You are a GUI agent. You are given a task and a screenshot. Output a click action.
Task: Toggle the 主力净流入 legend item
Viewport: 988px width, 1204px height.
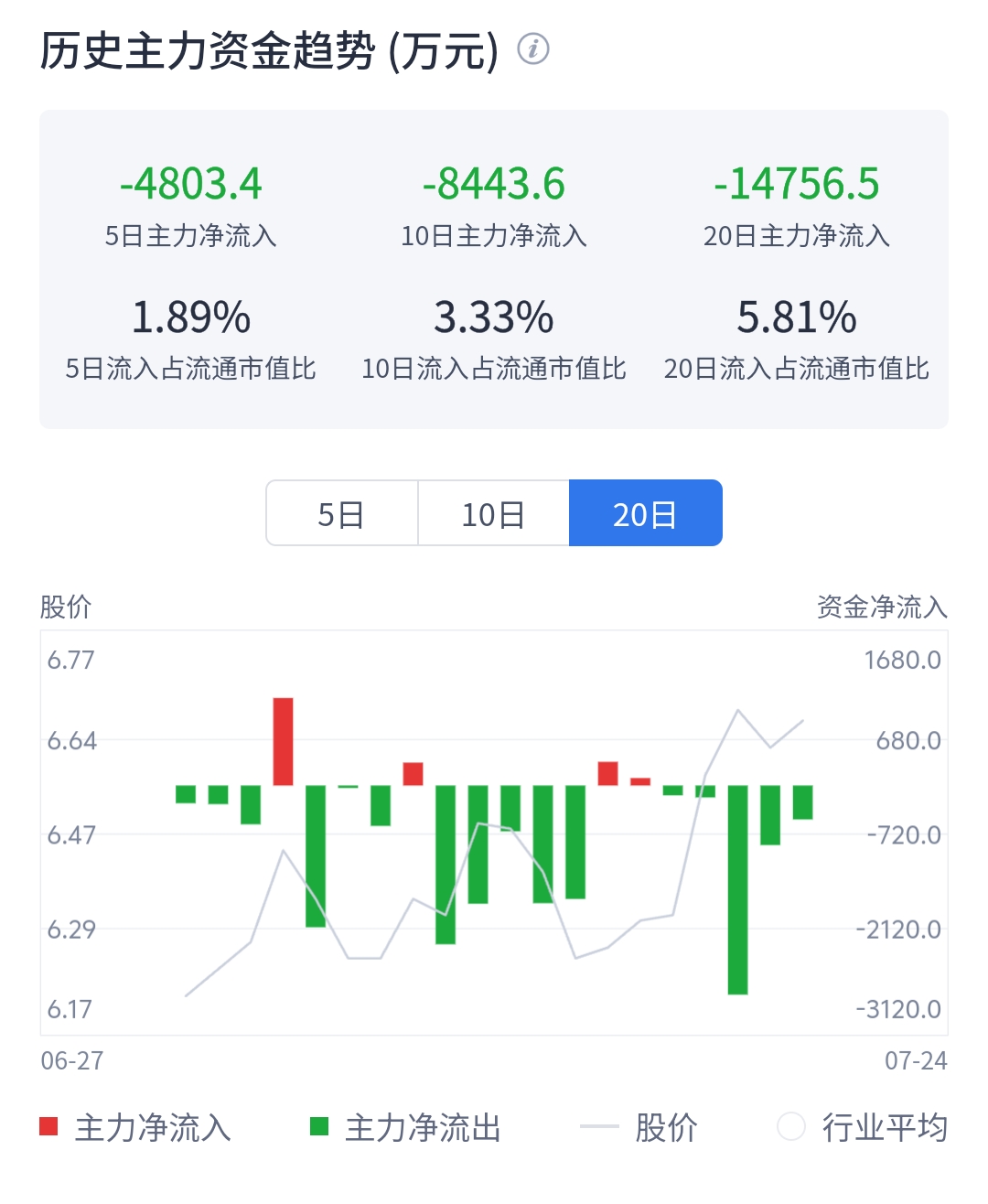coord(135,1127)
